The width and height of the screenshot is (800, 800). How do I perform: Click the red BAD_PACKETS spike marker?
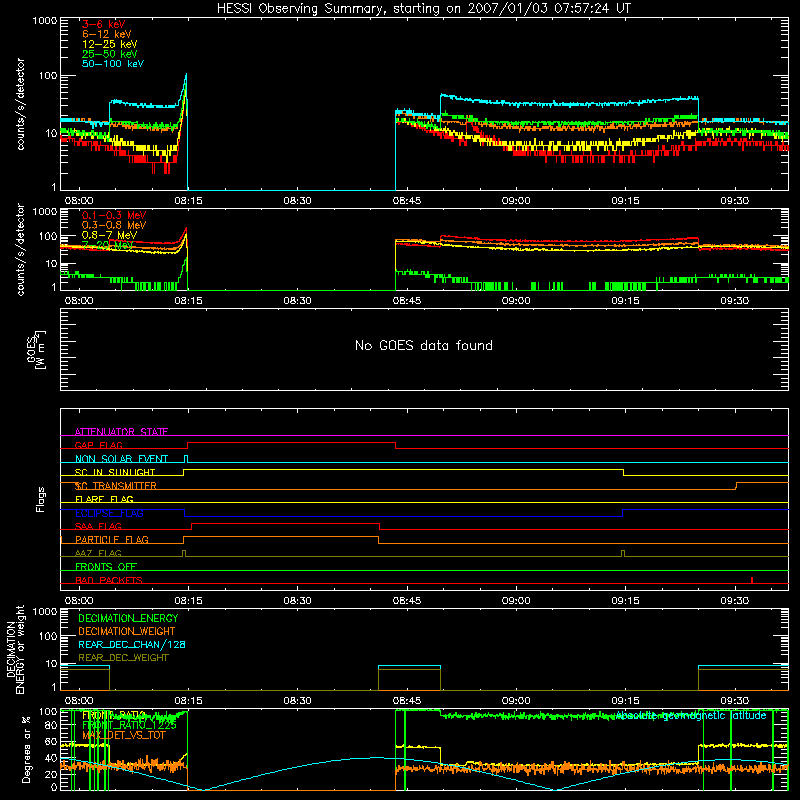[x=752, y=580]
